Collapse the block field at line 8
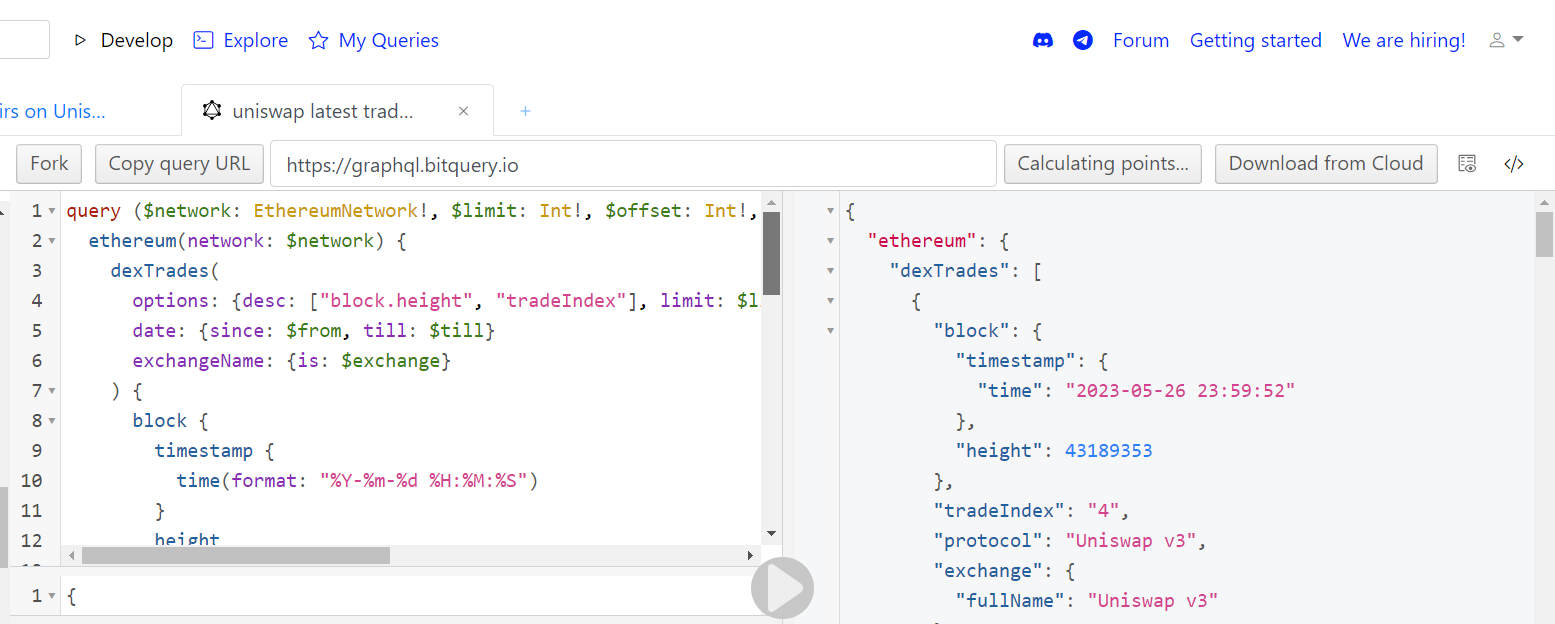 (51, 421)
